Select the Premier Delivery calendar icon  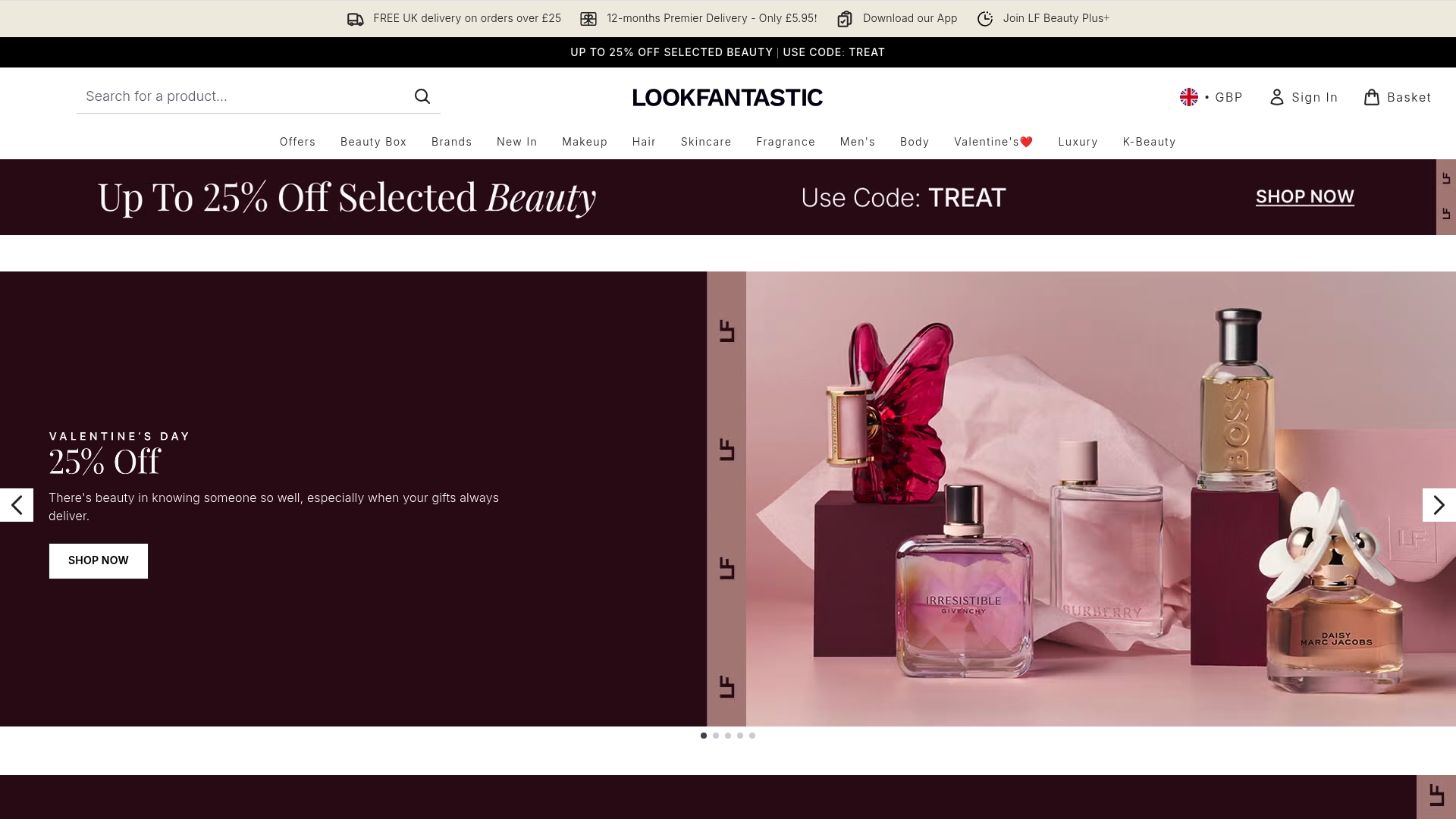pyautogui.click(x=588, y=18)
